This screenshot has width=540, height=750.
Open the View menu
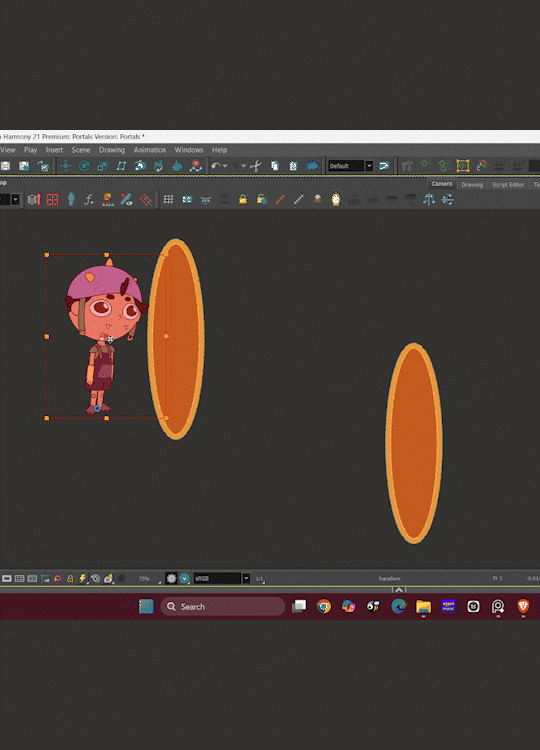[8, 150]
